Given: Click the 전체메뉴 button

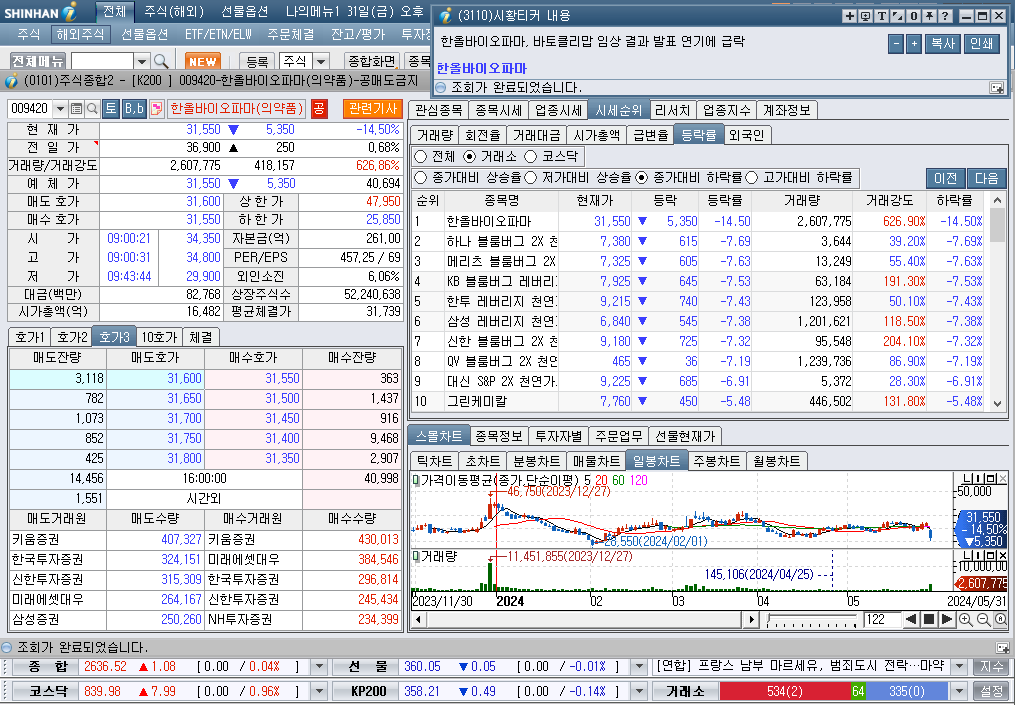Looking at the screenshot, I should tap(38, 62).
